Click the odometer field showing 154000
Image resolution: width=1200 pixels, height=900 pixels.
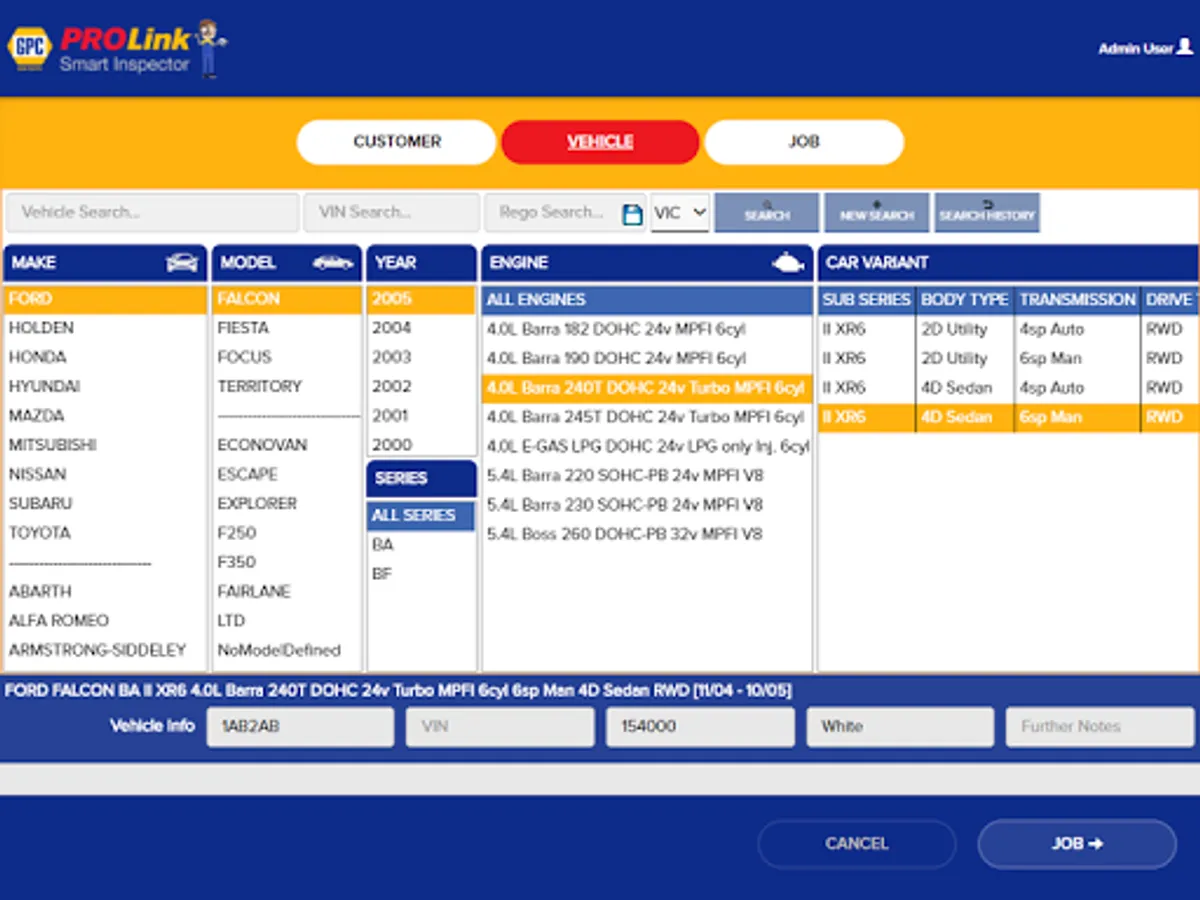700,727
